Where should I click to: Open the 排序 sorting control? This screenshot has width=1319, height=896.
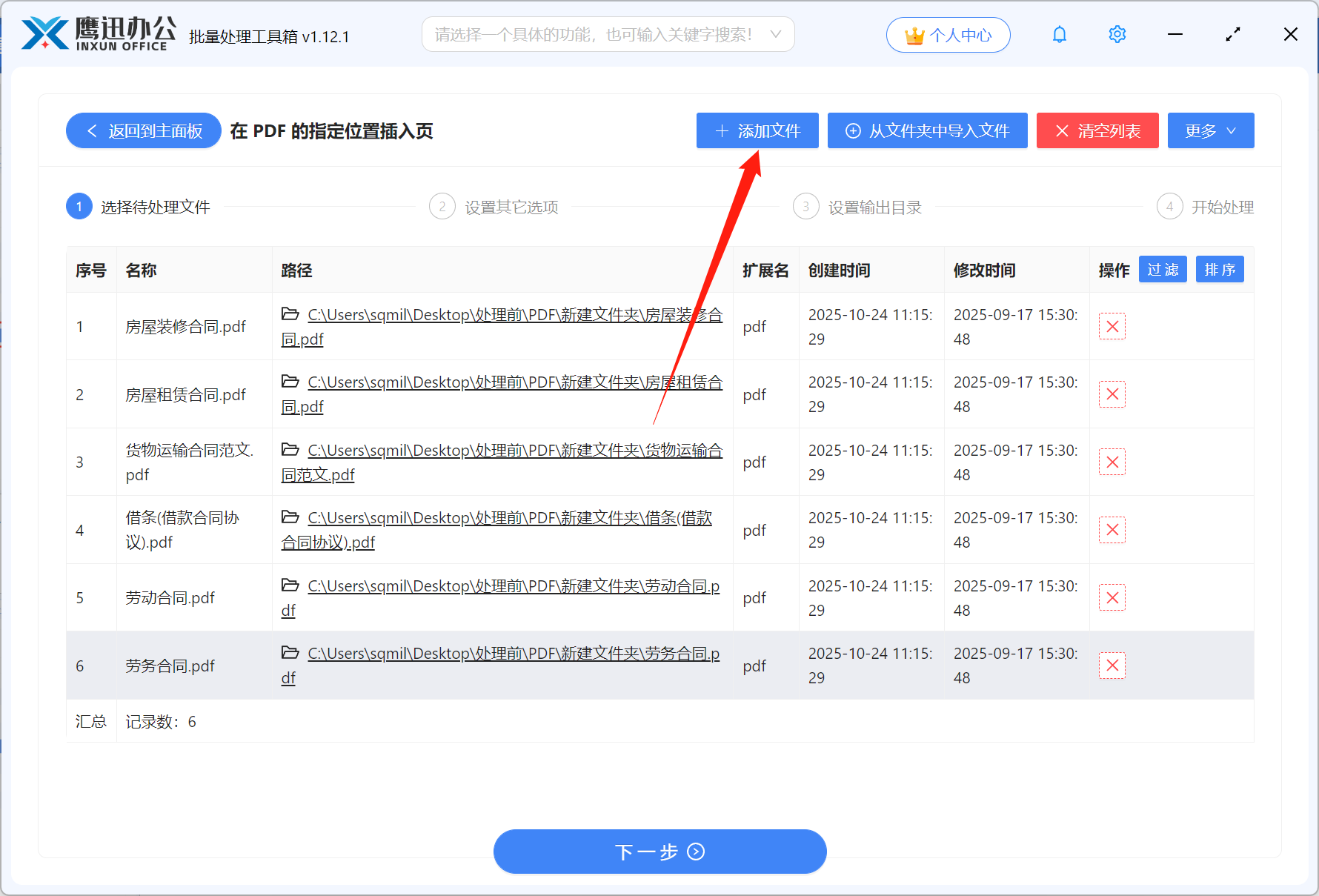click(1219, 269)
